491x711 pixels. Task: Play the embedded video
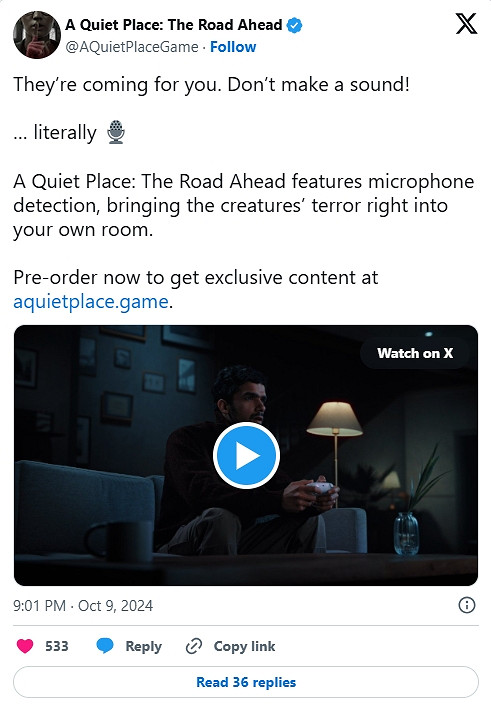click(x=246, y=455)
